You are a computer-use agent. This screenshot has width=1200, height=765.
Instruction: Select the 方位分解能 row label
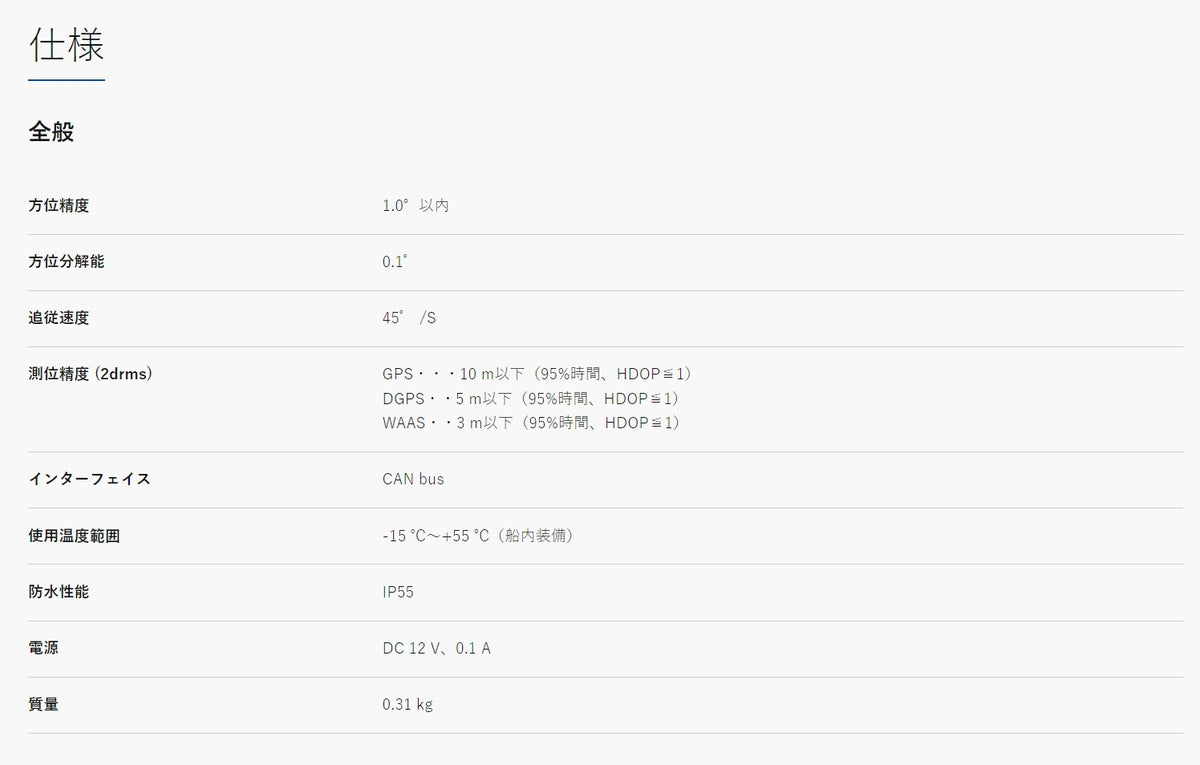pos(66,262)
